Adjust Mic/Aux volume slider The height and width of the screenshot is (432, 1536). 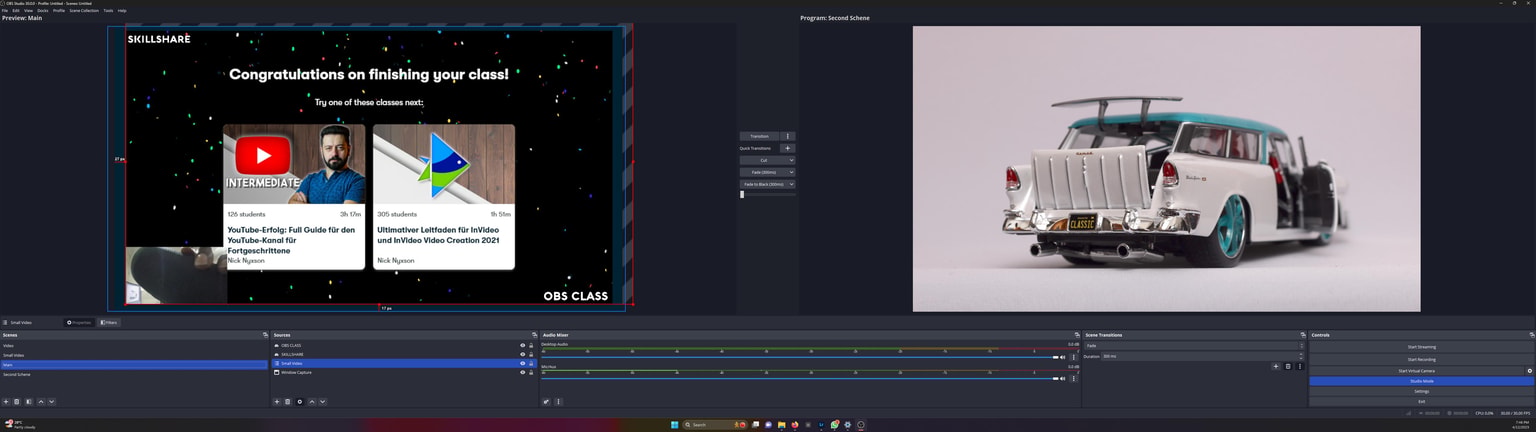point(798,379)
